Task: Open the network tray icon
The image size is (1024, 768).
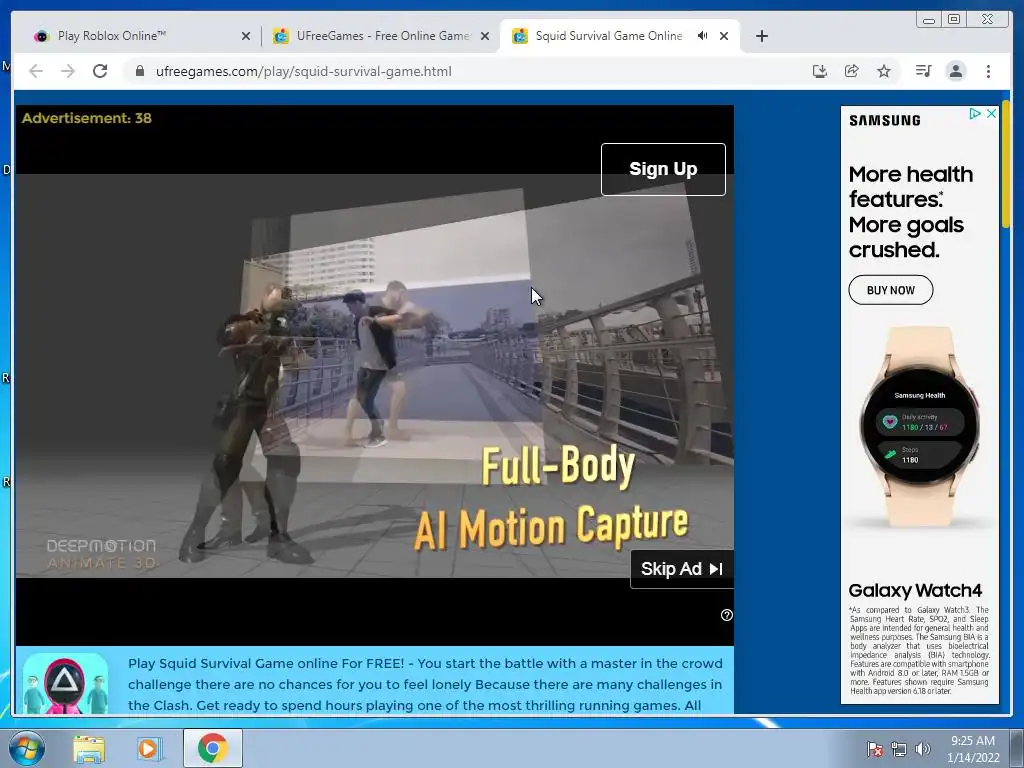Action: (899, 749)
